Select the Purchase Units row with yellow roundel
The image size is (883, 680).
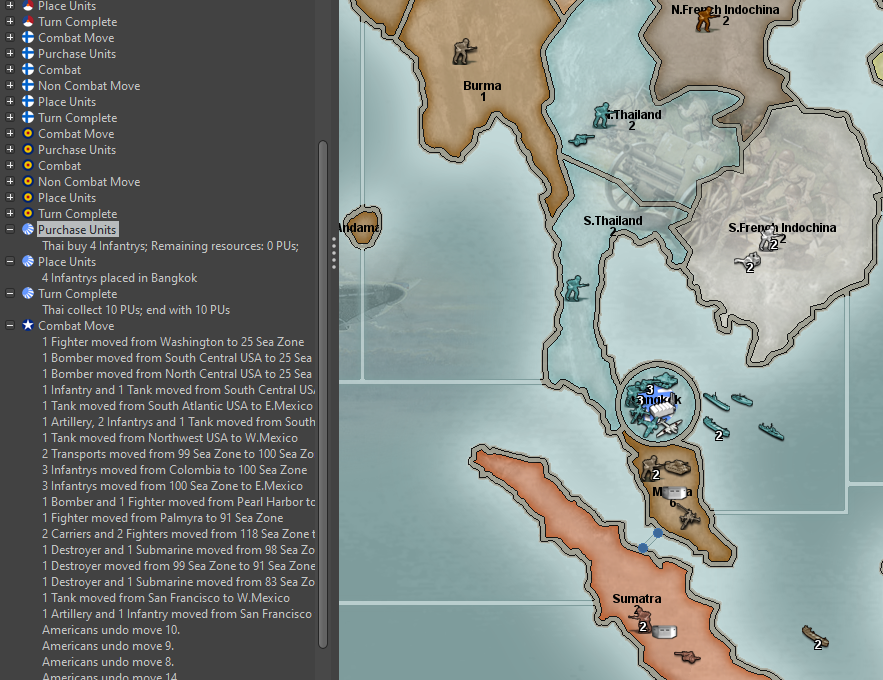pos(77,150)
